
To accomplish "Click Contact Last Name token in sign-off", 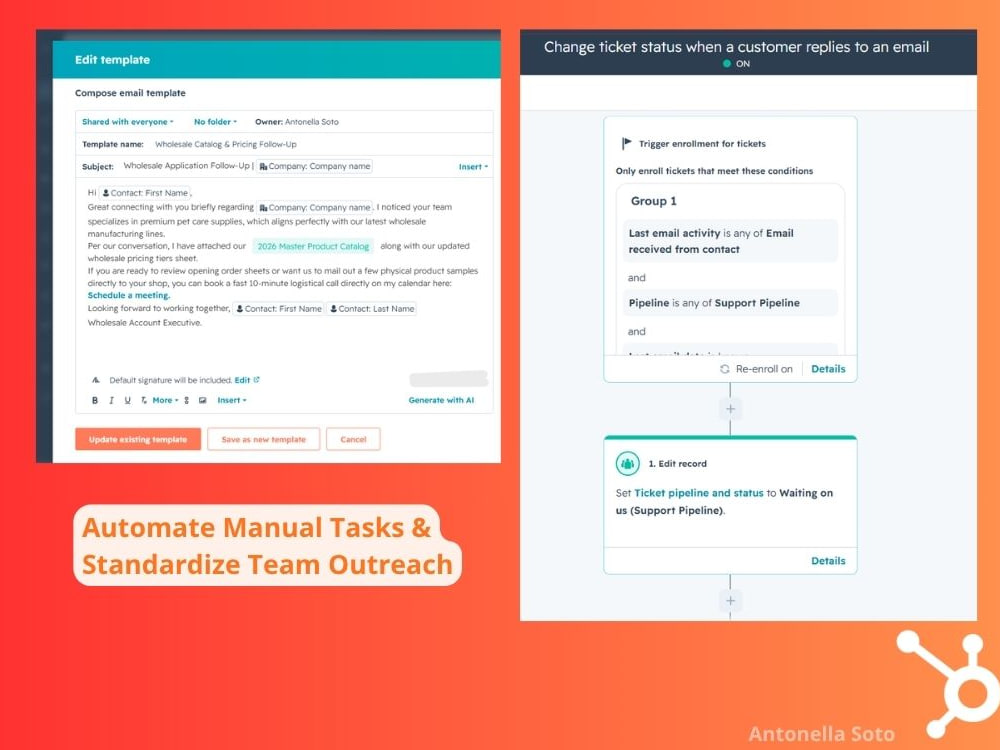I will click(x=372, y=309).
